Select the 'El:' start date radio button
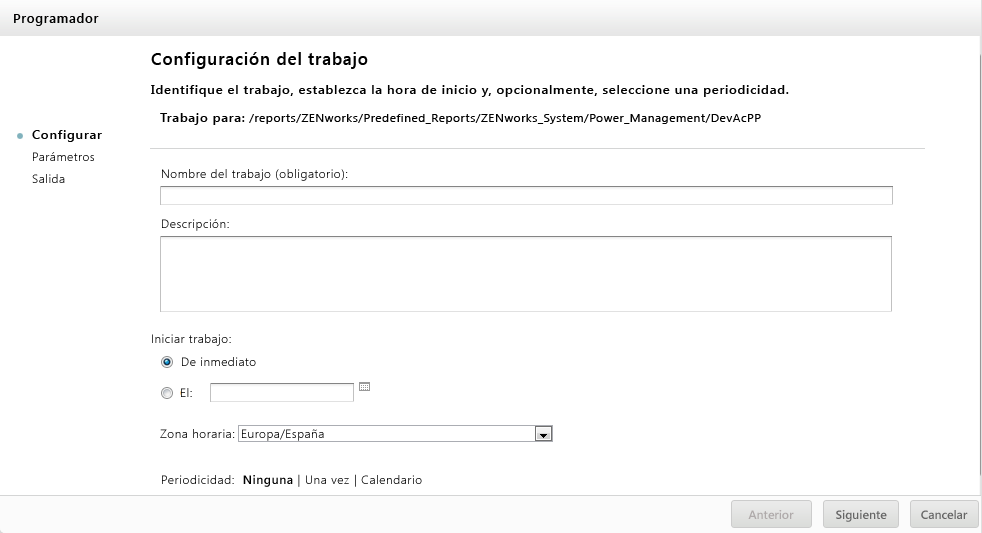The width and height of the screenshot is (982, 533). [167, 394]
